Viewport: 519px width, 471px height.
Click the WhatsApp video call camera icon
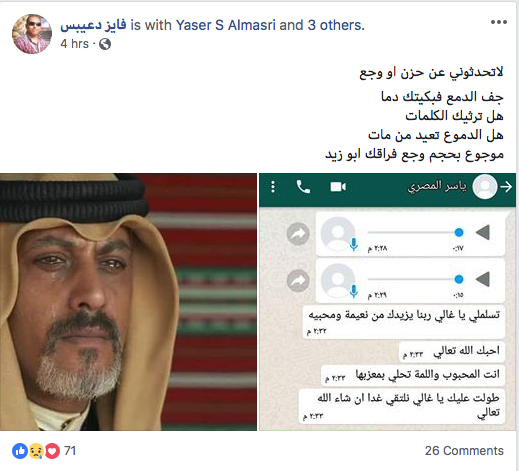pos(338,187)
